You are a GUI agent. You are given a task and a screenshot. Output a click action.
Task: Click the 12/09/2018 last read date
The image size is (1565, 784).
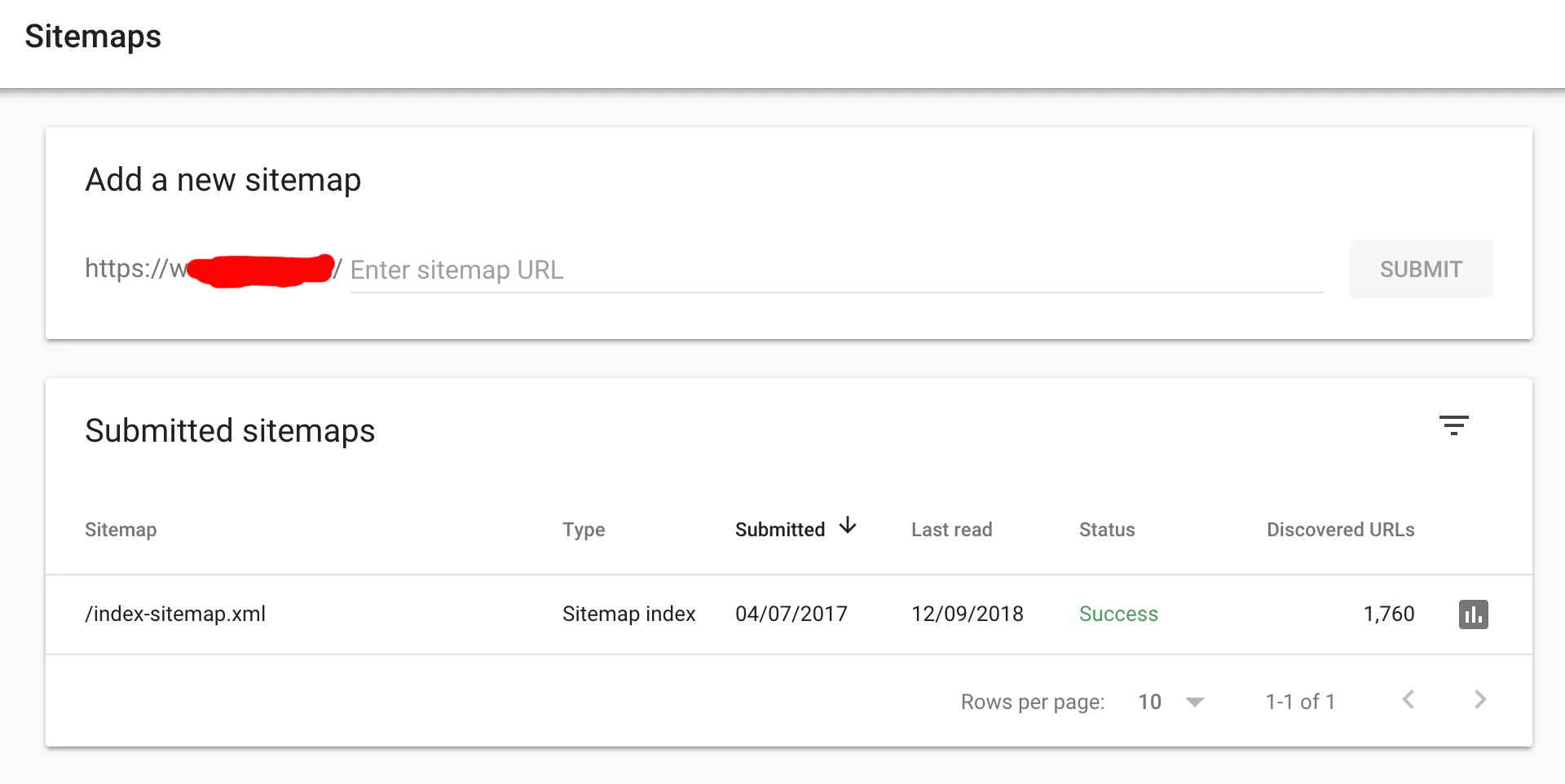click(967, 614)
